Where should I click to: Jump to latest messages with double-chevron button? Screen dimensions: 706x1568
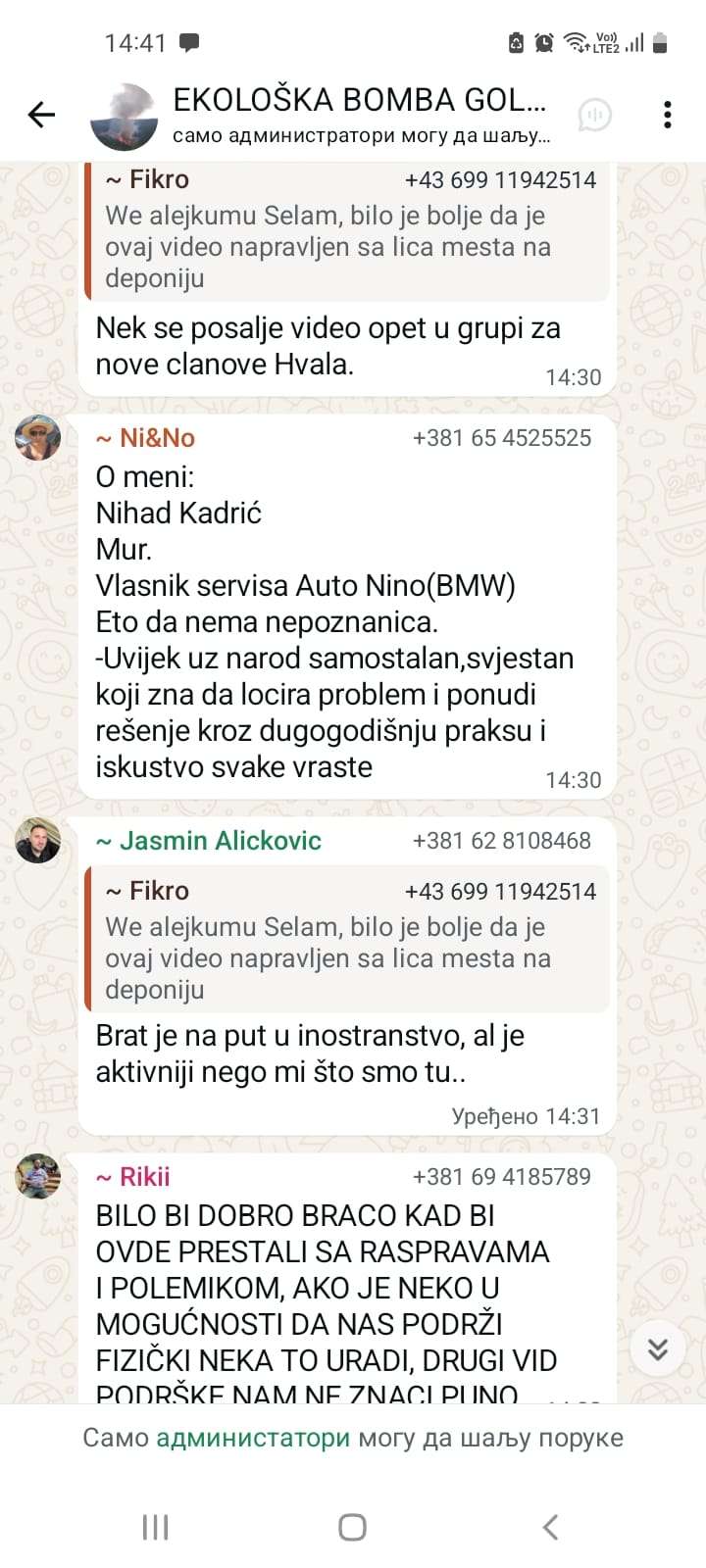[657, 1348]
